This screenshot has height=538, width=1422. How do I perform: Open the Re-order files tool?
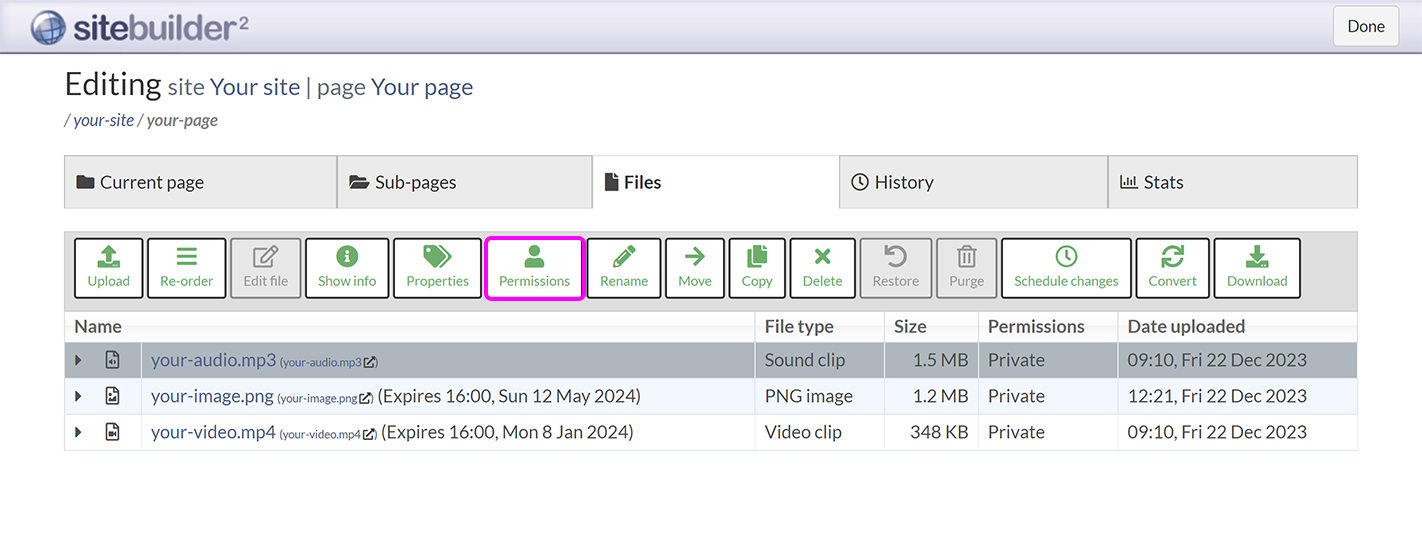point(187,268)
